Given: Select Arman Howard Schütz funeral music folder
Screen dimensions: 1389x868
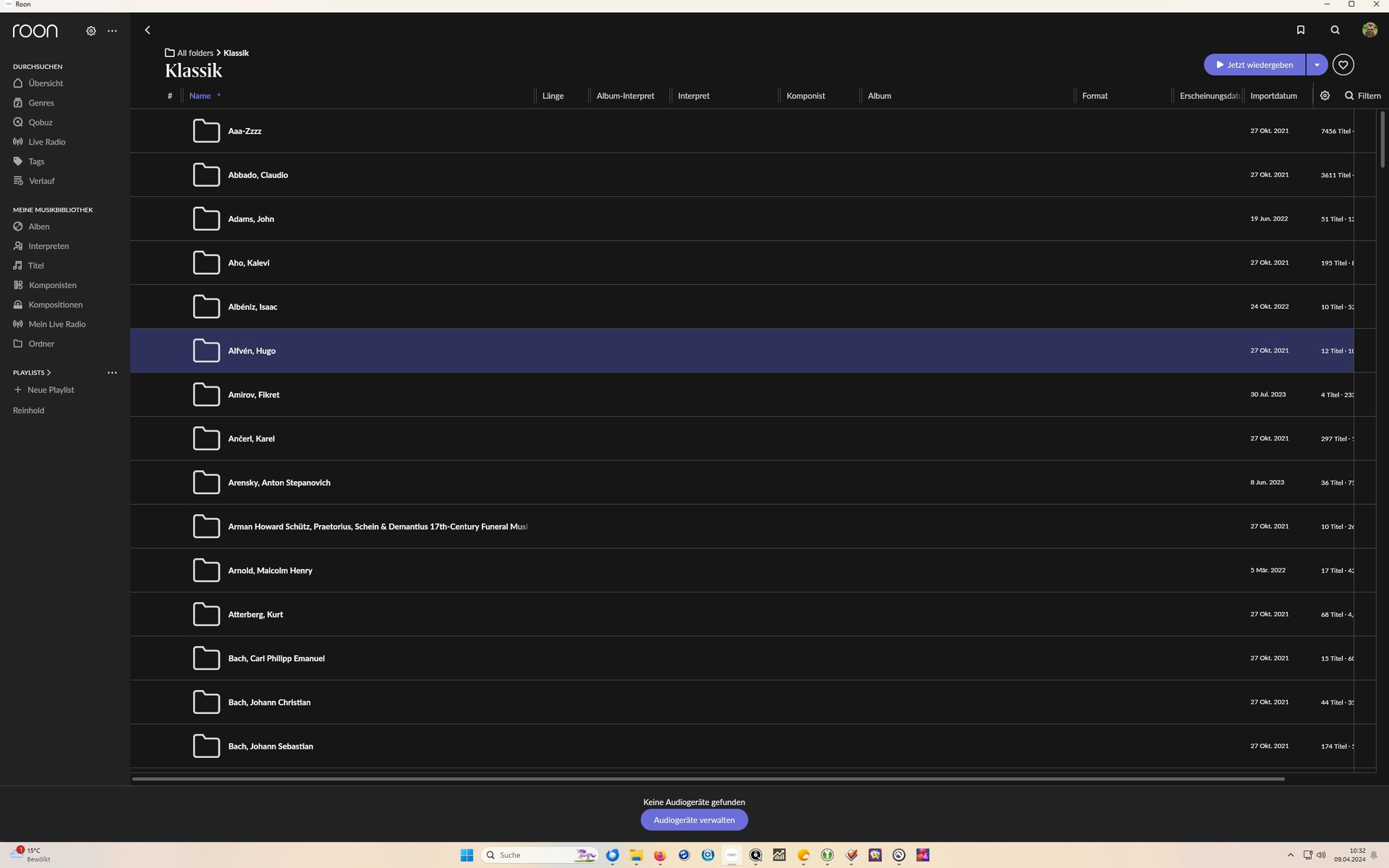Looking at the screenshot, I should (x=742, y=527).
